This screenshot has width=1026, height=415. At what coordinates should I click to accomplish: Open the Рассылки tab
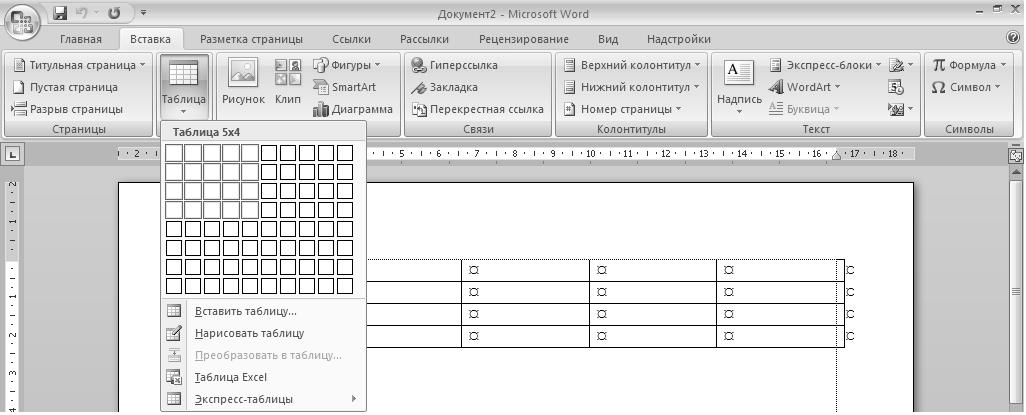point(425,39)
